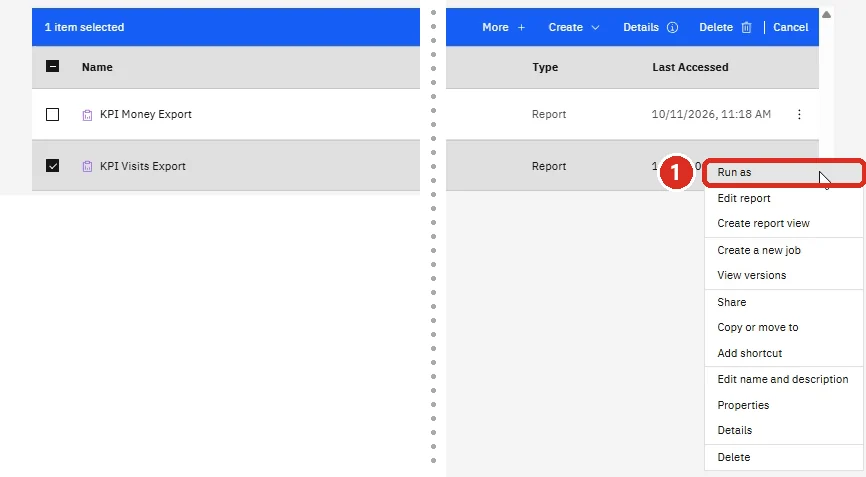Open the three-dot menu for KPI Money Export
The width and height of the screenshot is (866, 477).
click(x=799, y=114)
